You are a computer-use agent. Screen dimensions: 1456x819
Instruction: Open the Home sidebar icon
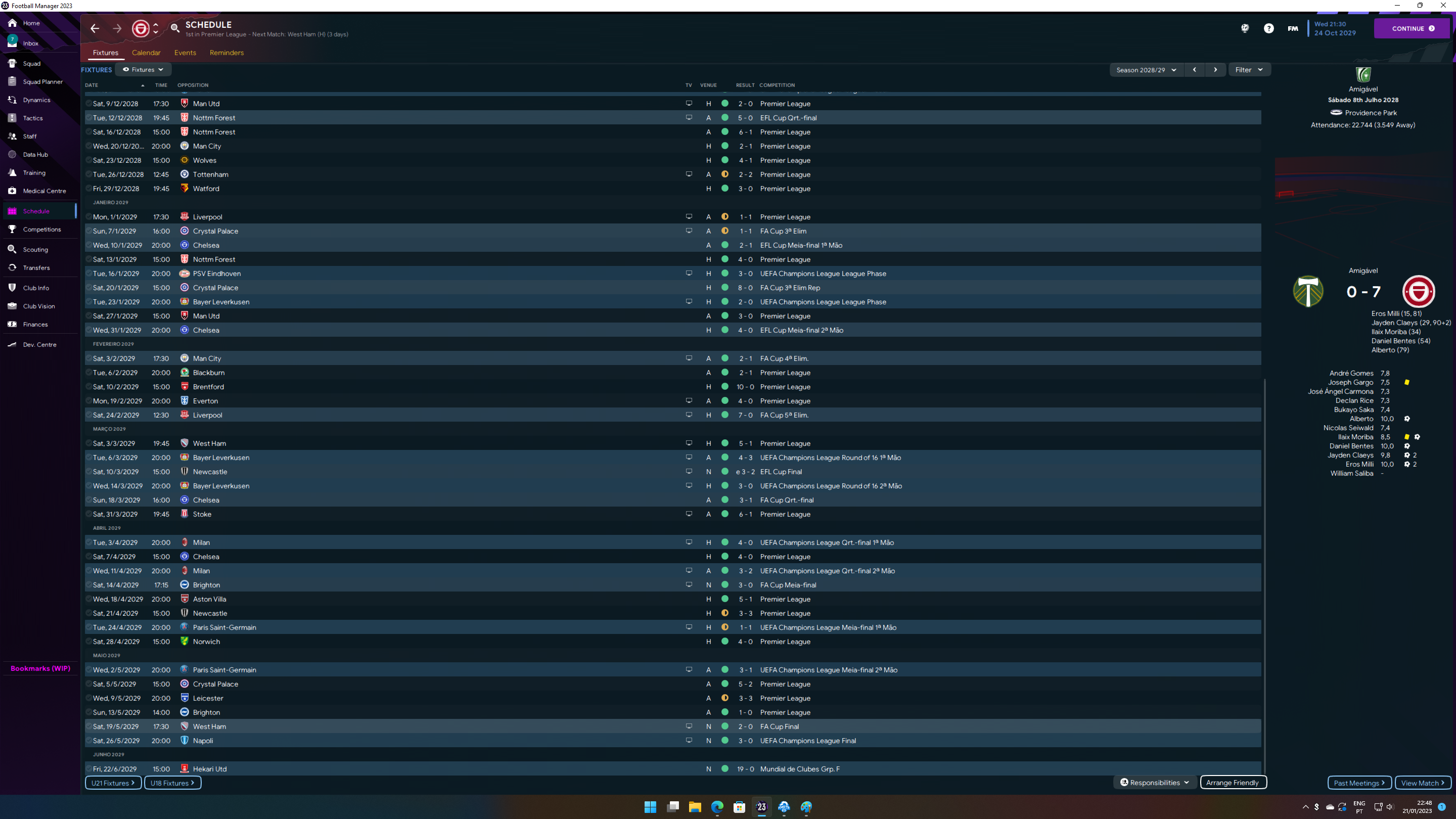coord(12,23)
